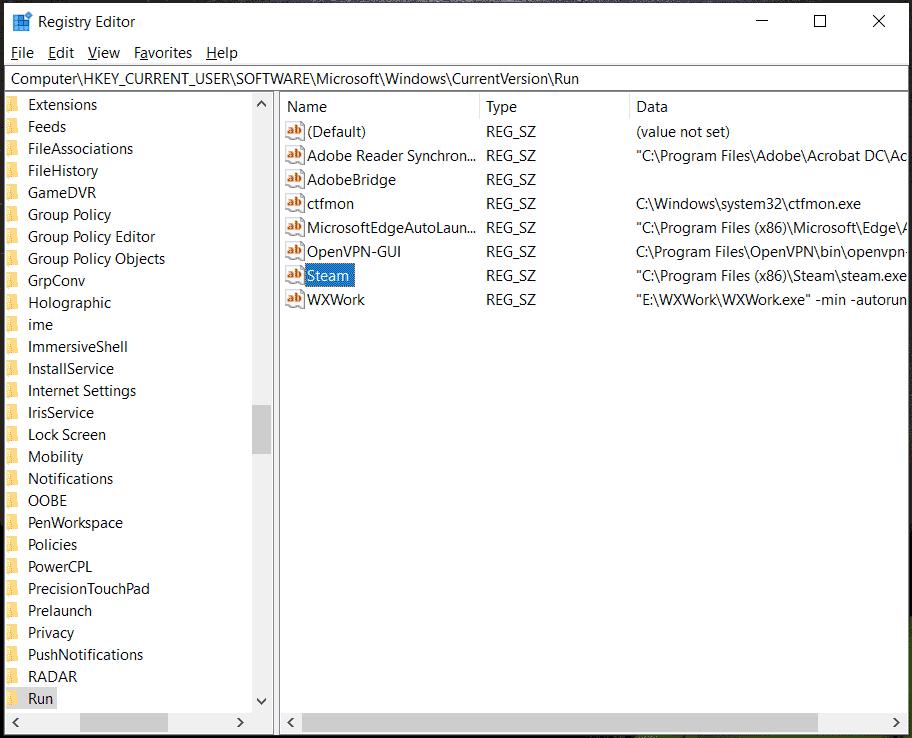This screenshot has height=738, width=912.
Task: Click the folder icon beside GameDVR key
Action: 12,192
